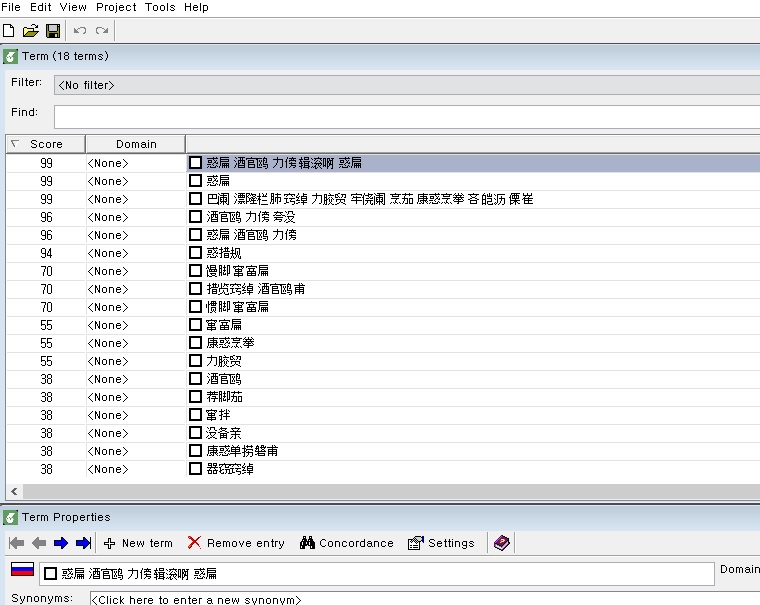Check the box for the score 94 term
Viewport: 760px width, 605px height.
pyautogui.click(x=196, y=253)
